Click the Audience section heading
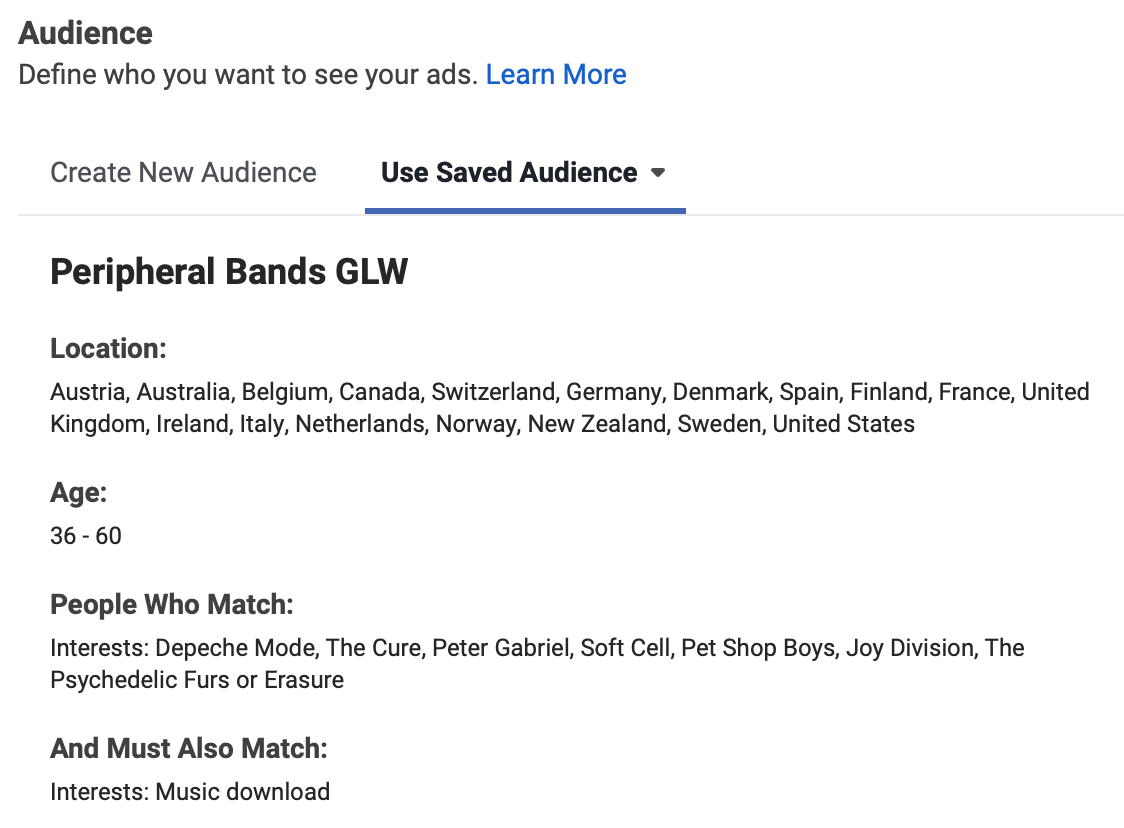Screen dimensions: 1124x828 point(86,33)
